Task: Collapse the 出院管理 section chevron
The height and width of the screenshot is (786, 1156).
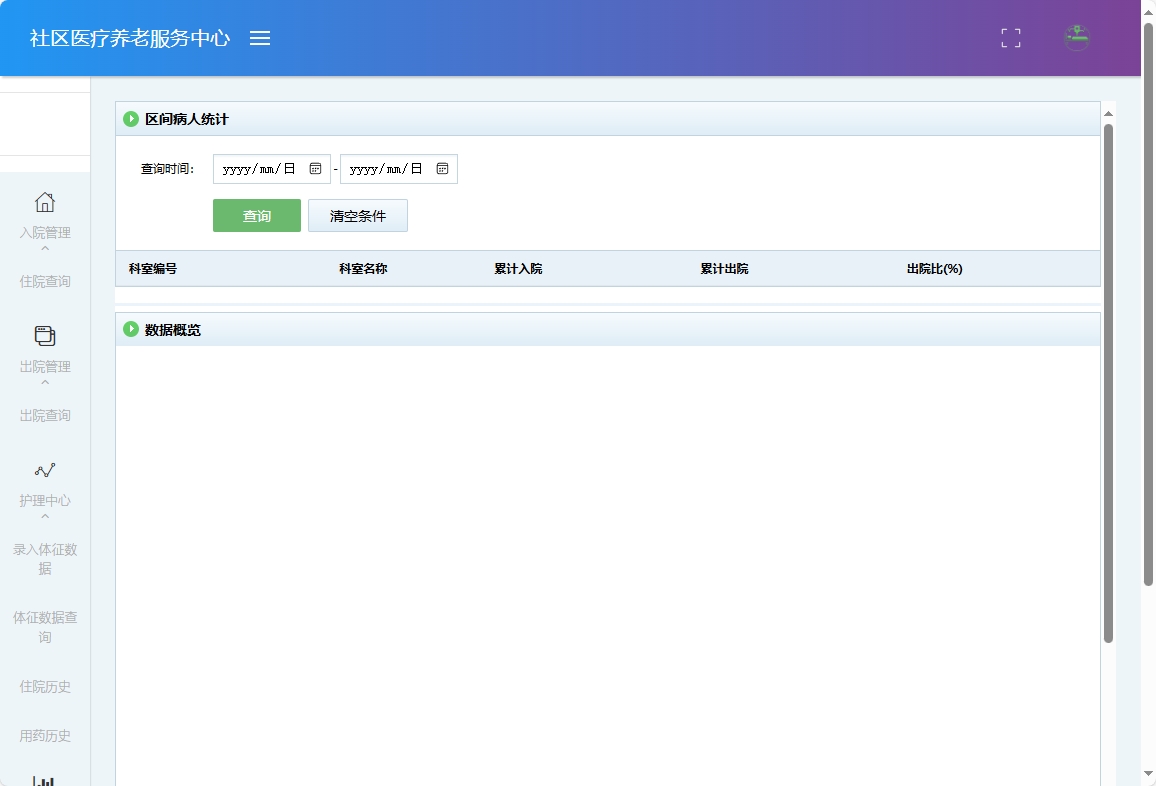Action: (44, 384)
